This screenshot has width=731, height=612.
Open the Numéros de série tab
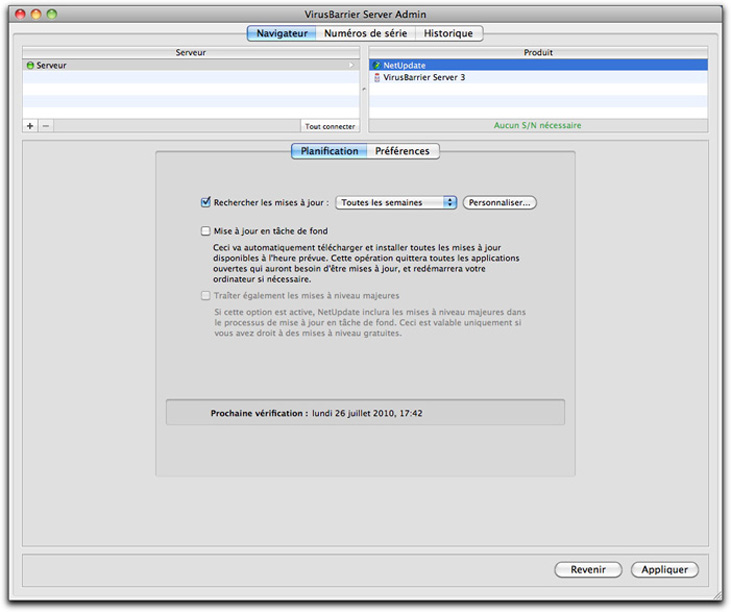(x=366, y=34)
